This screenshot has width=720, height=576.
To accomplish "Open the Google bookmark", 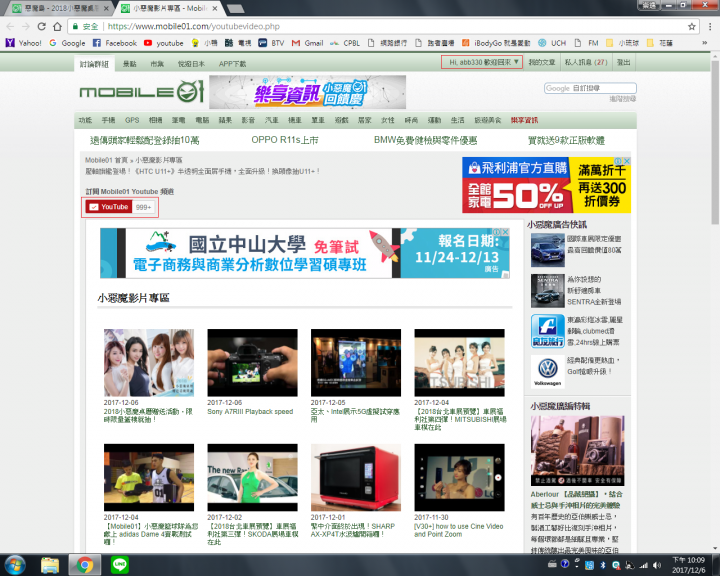I will 67,43.
